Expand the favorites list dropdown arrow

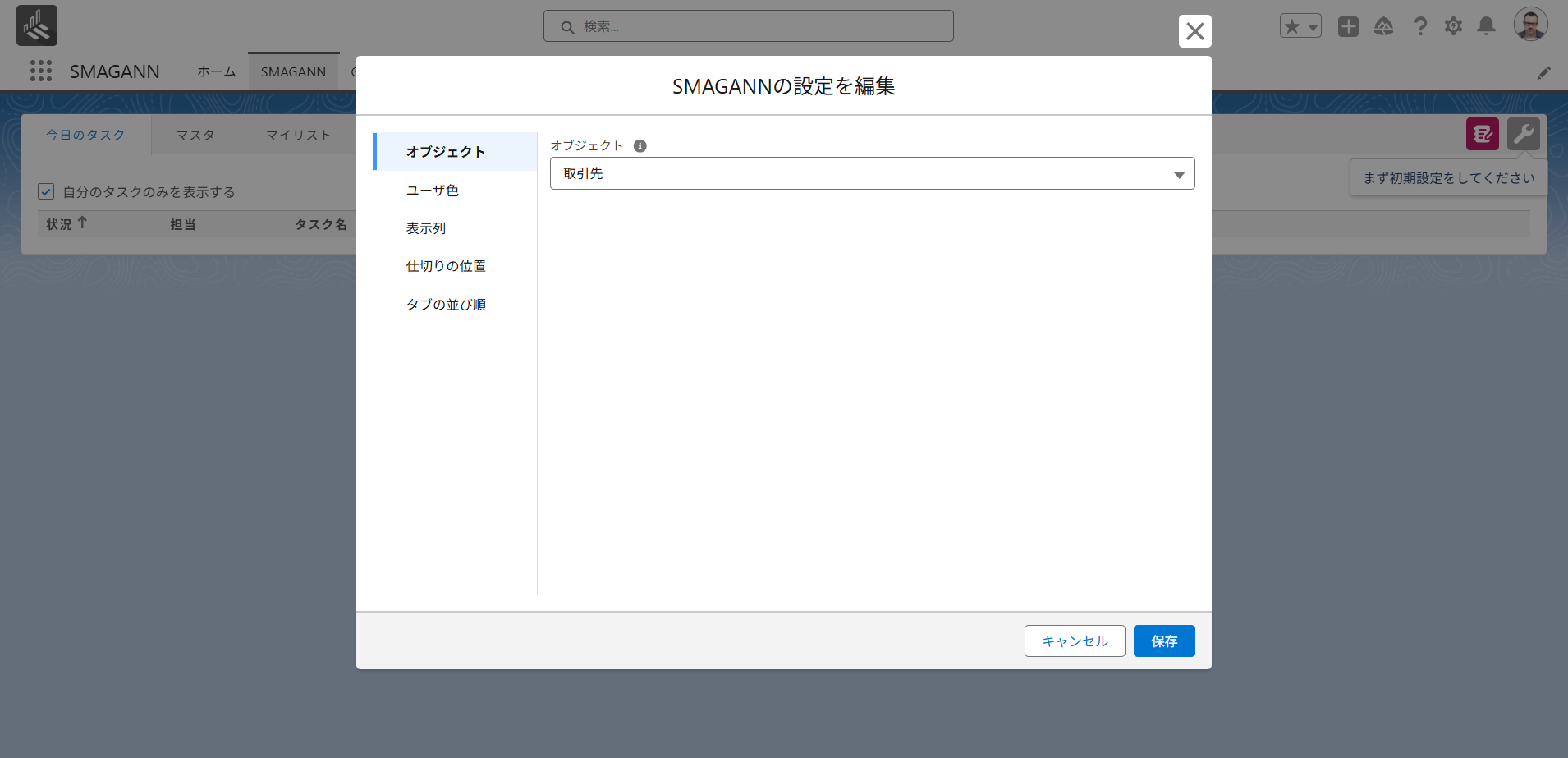pos(1313,26)
